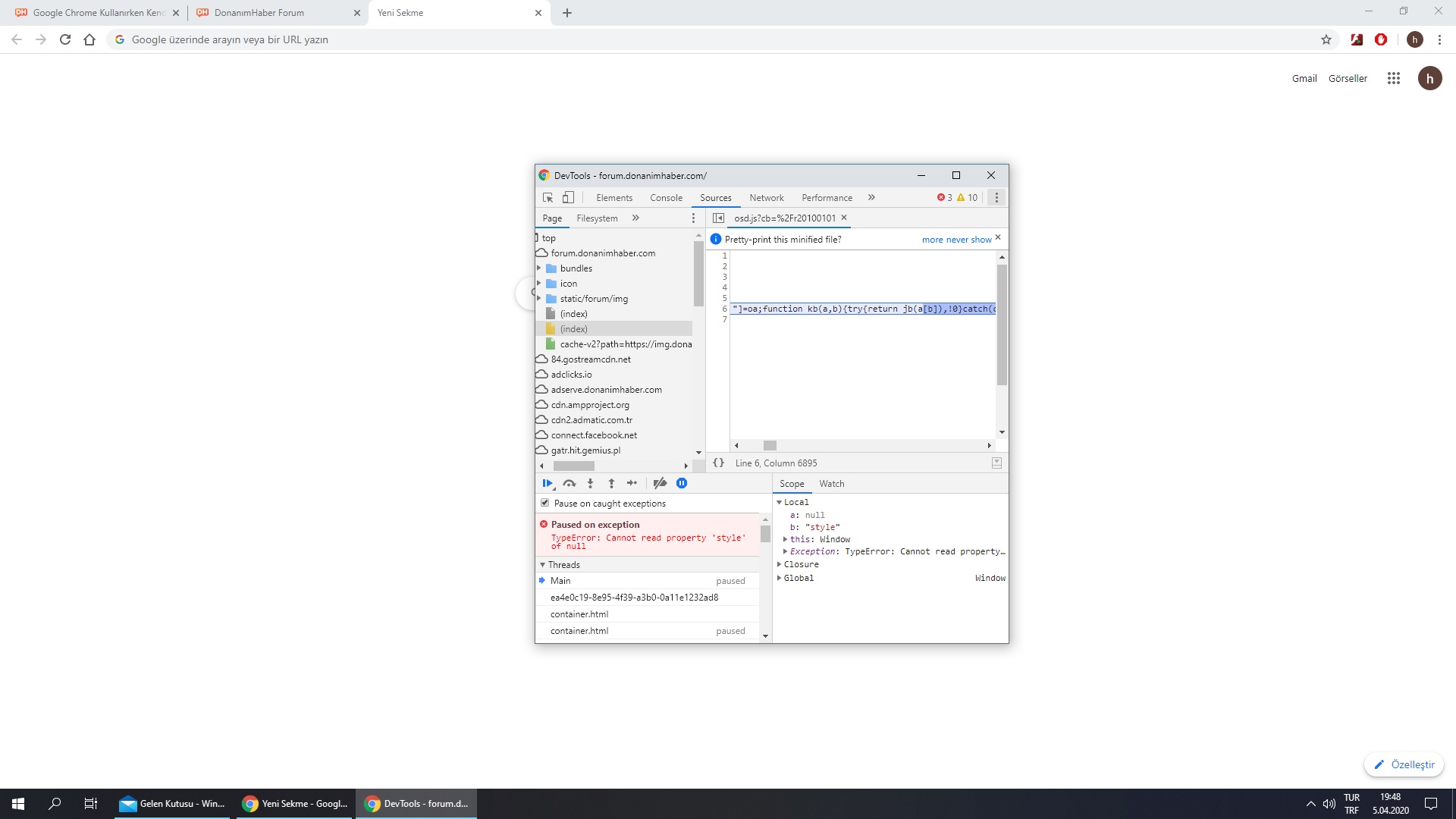Open DevTools window from Windows taskbar

(x=416, y=804)
